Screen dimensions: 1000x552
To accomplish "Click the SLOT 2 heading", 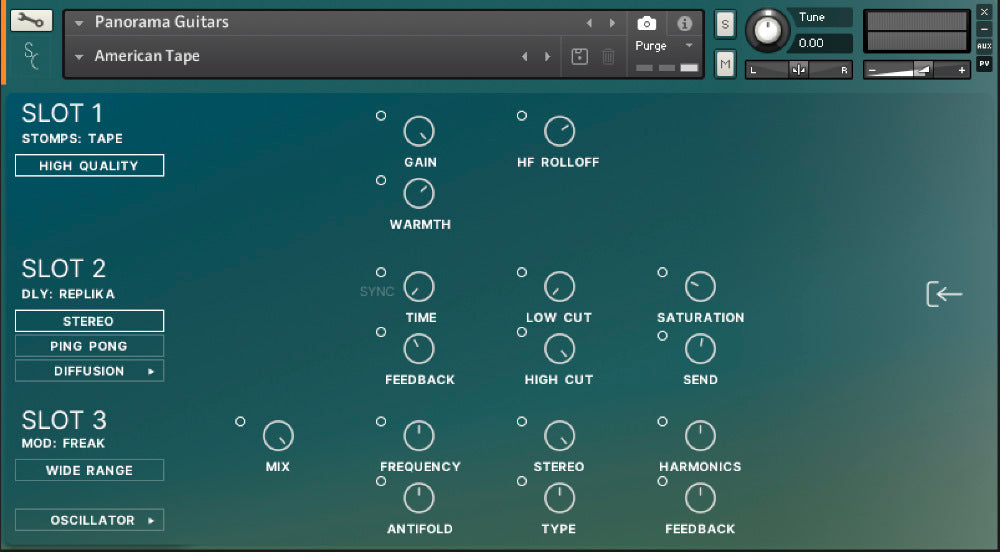I will click(64, 269).
